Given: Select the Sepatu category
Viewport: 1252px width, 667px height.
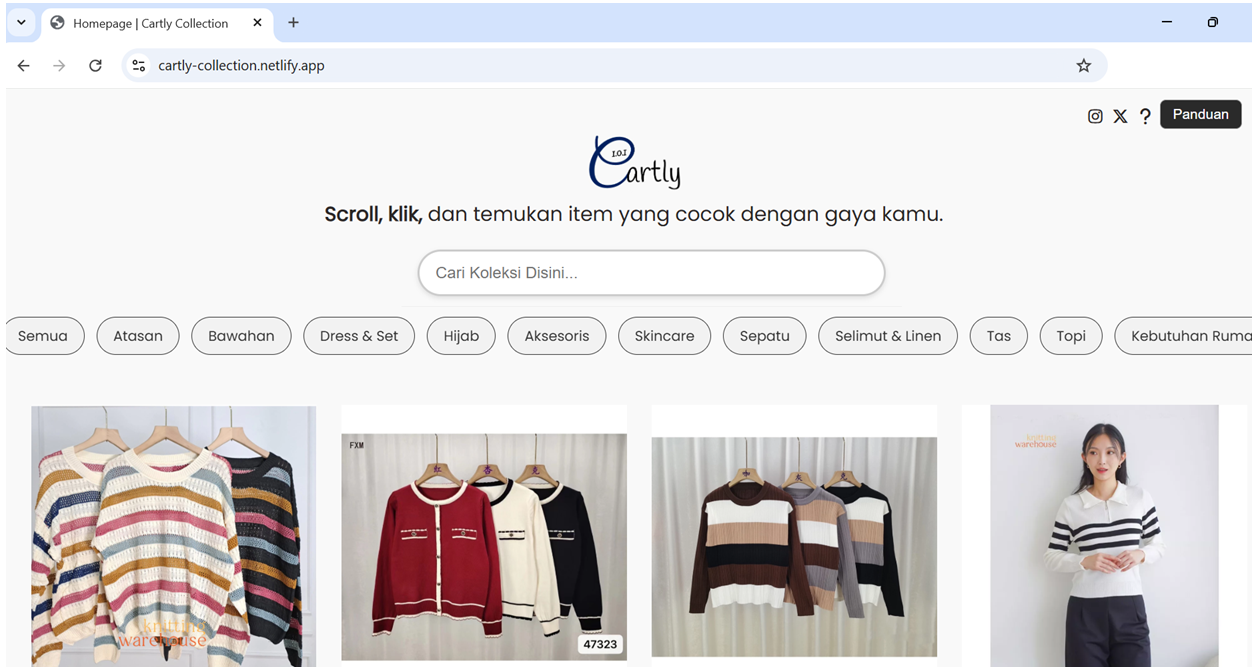Looking at the screenshot, I should pyautogui.click(x=764, y=335).
